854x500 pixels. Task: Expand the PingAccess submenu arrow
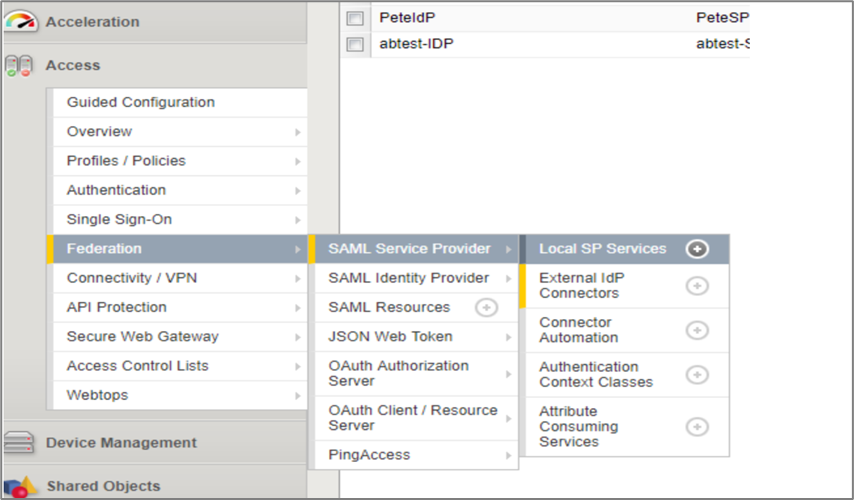click(x=508, y=455)
